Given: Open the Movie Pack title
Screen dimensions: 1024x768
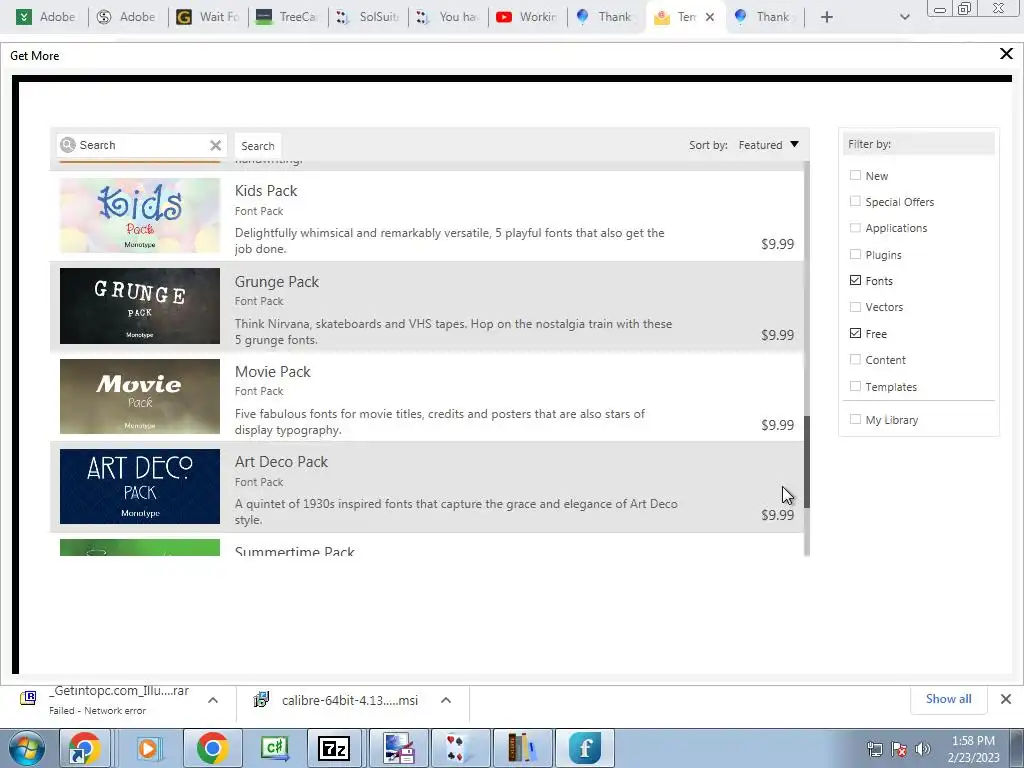Looking at the screenshot, I should 272,372.
